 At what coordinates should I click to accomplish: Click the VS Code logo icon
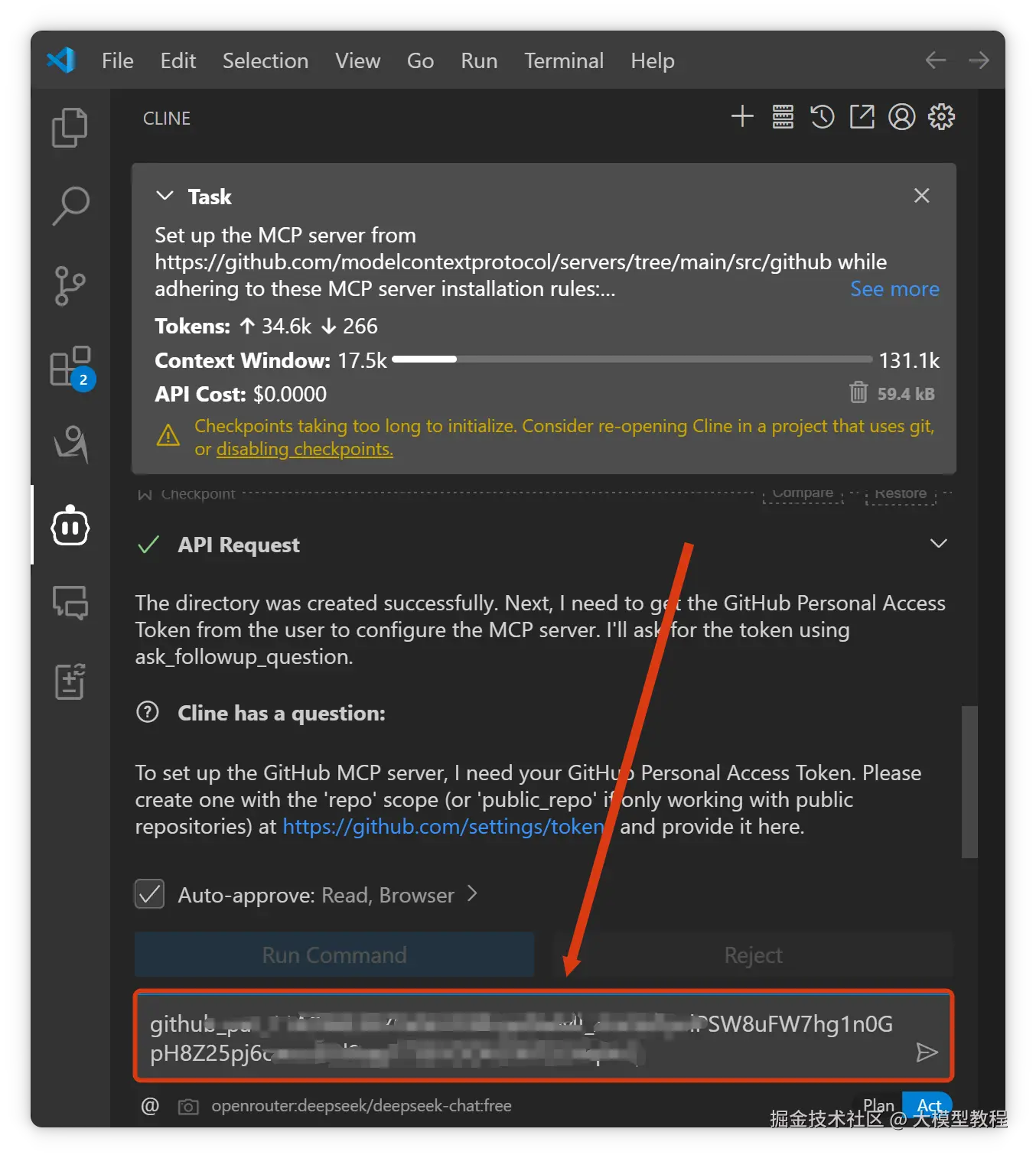61,60
